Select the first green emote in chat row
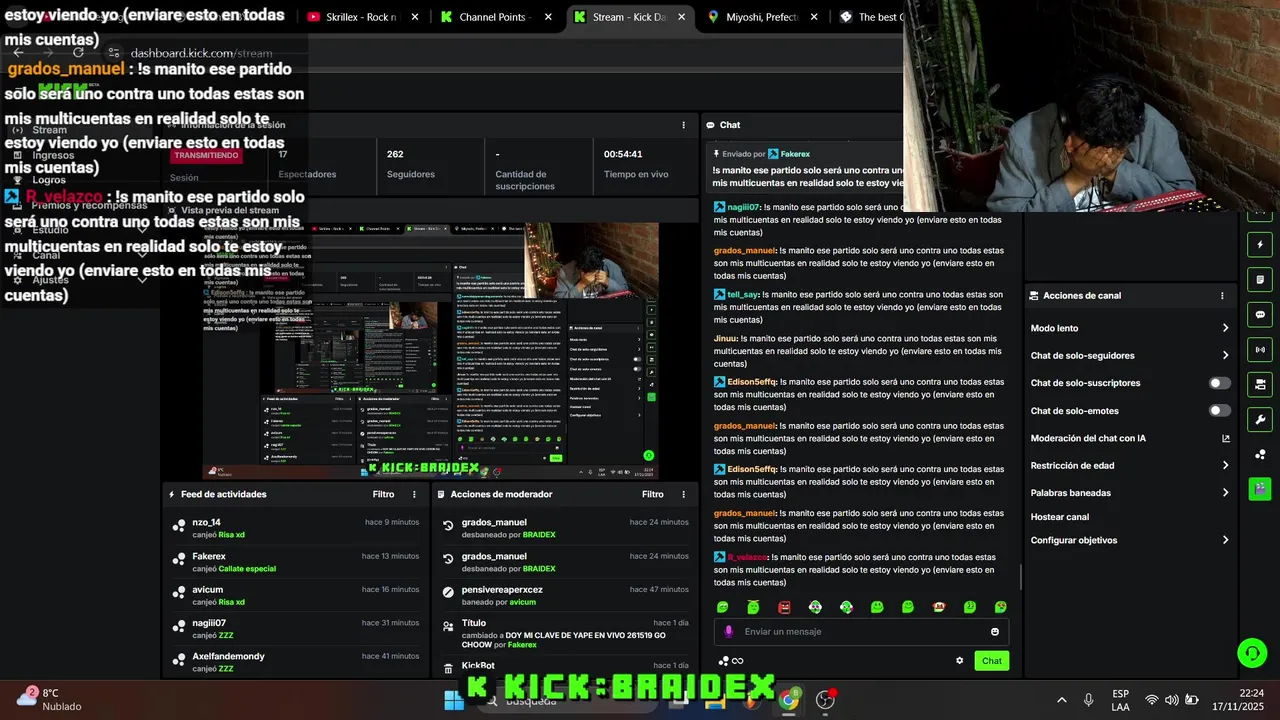 pos(722,607)
